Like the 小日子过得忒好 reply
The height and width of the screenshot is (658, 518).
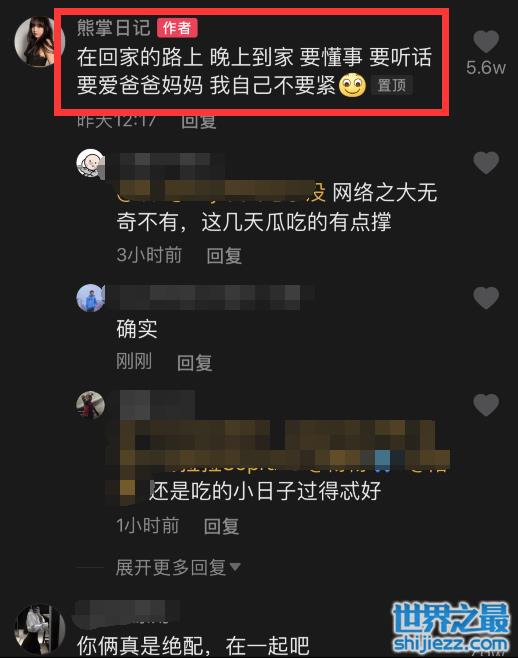[486, 405]
